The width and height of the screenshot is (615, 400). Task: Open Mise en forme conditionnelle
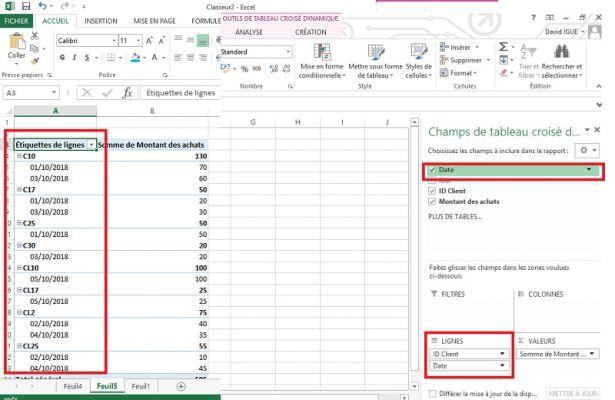click(322, 61)
